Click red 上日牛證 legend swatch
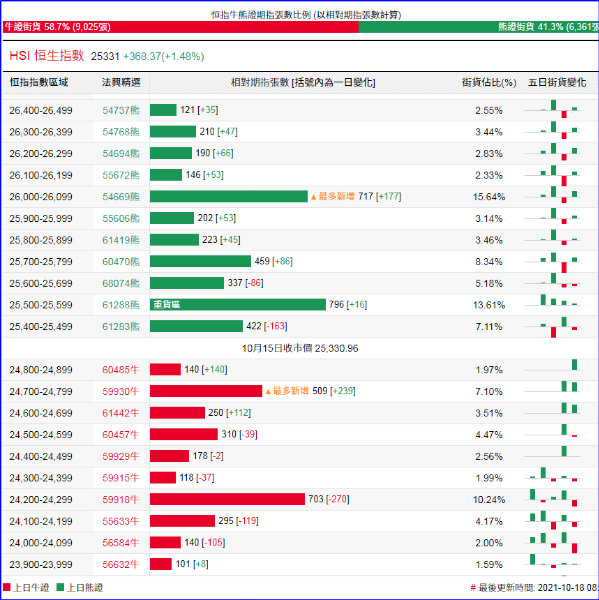The width and height of the screenshot is (599, 600). click(x=7, y=587)
